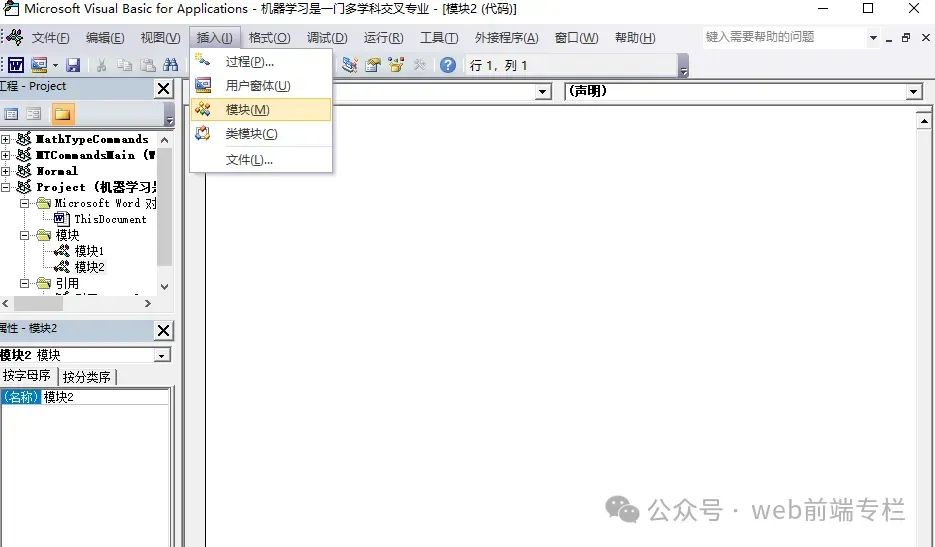935x547 pixels.
Task: Click the (名称) property value 模块2
Action: coord(105,397)
